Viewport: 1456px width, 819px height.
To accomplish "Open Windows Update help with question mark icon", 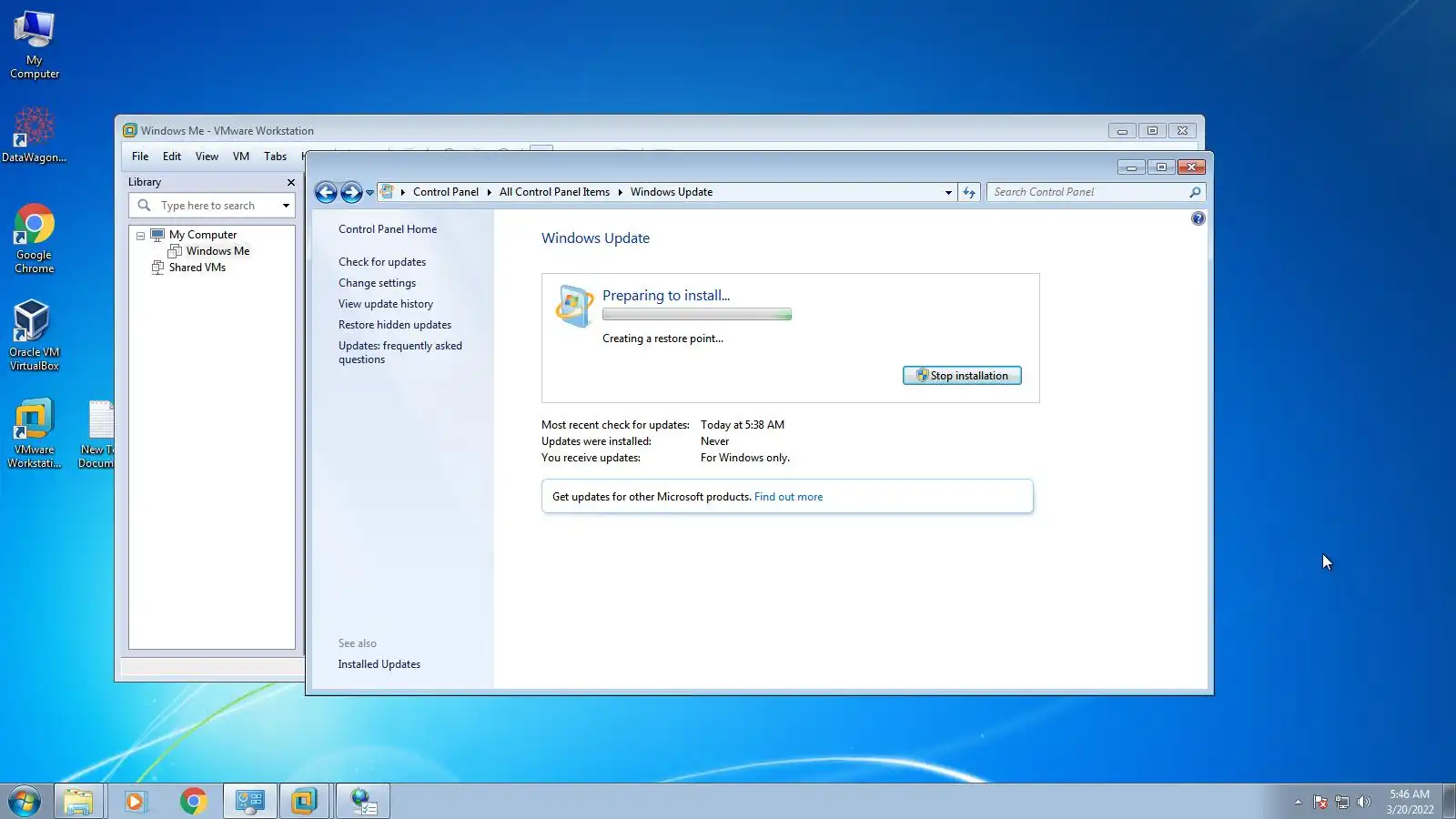I will tap(1198, 218).
